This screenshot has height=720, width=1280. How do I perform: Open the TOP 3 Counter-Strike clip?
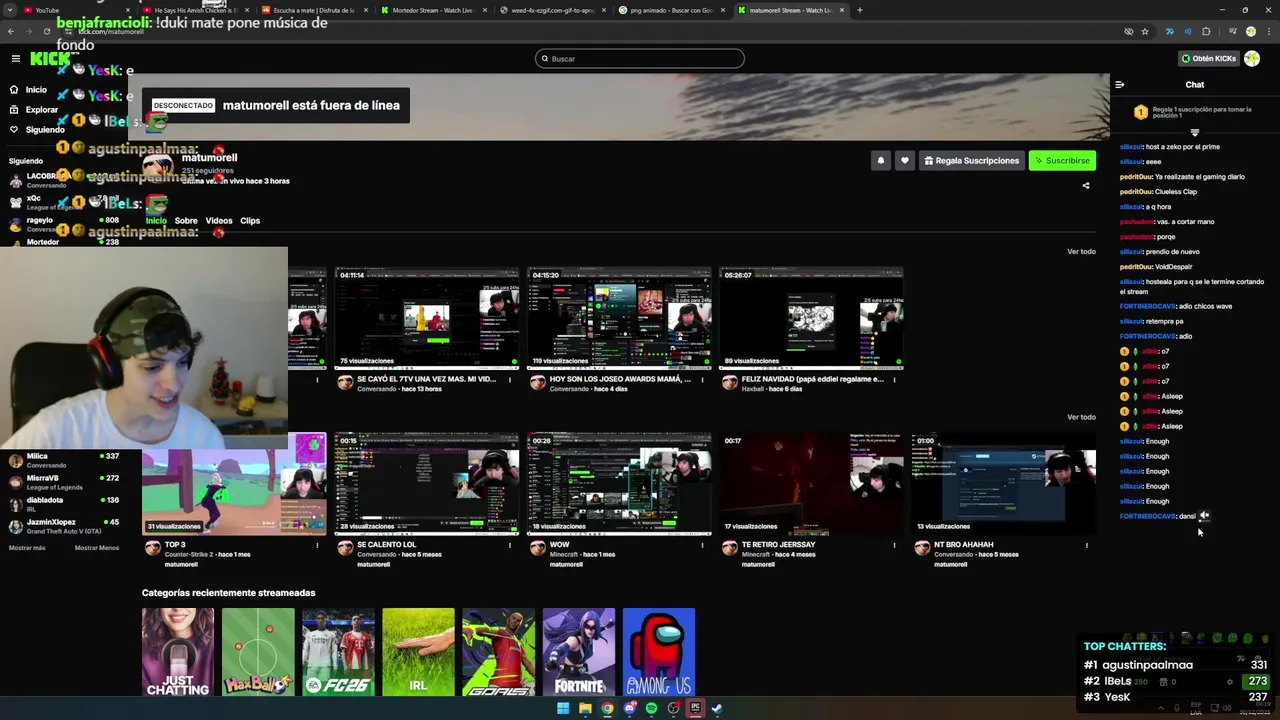[x=234, y=484]
